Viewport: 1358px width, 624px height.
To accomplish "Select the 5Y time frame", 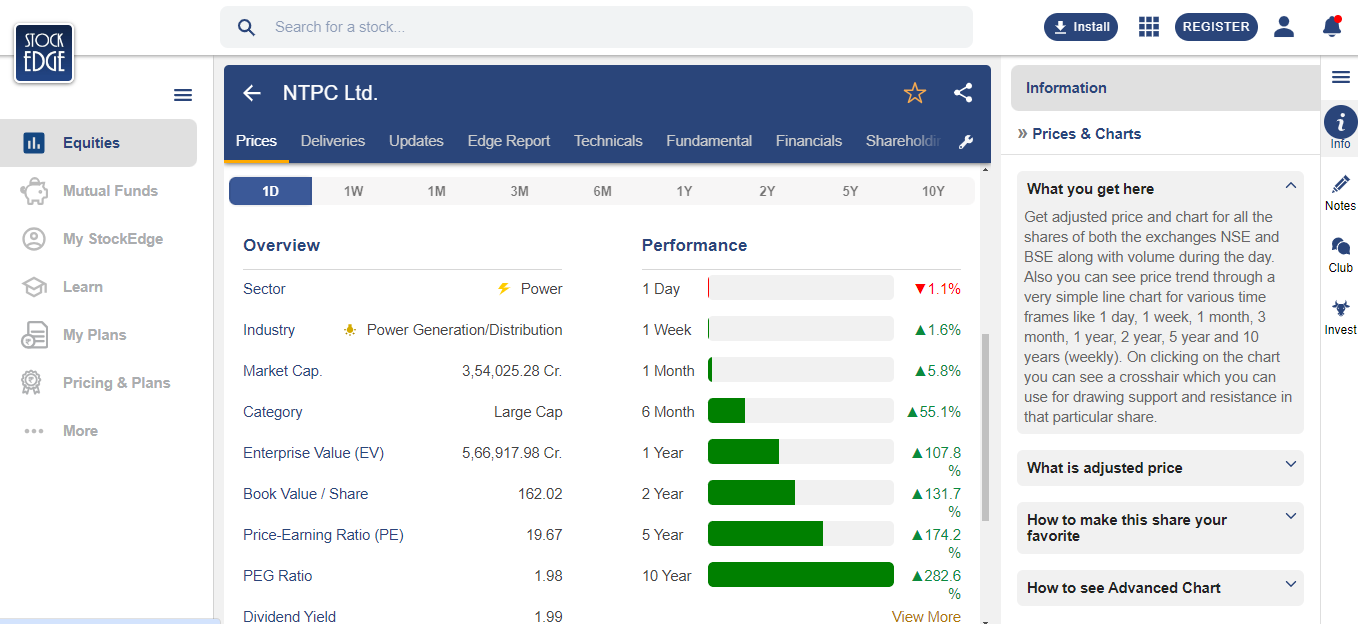I will coord(850,191).
